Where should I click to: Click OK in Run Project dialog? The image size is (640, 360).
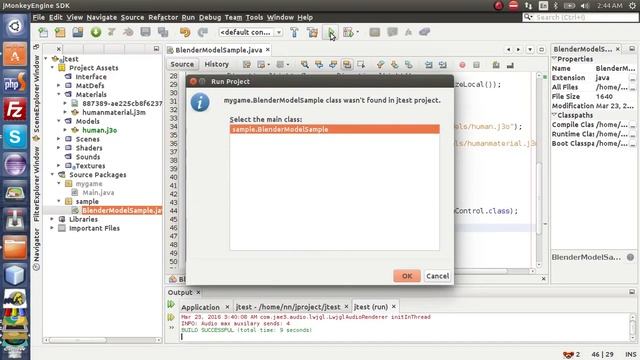point(407,276)
